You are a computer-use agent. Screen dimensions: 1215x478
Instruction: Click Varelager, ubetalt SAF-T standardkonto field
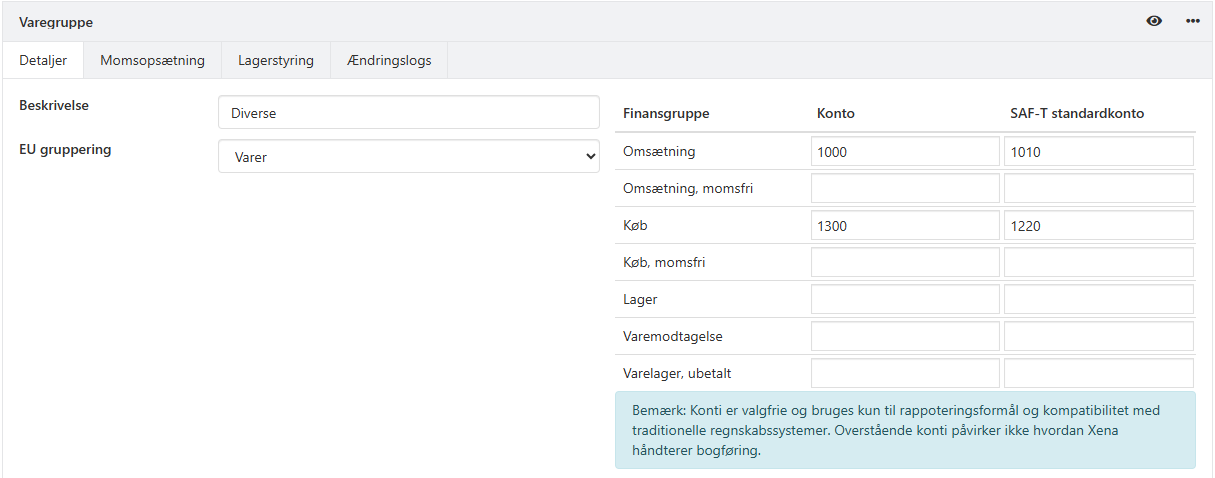tap(1098, 374)
